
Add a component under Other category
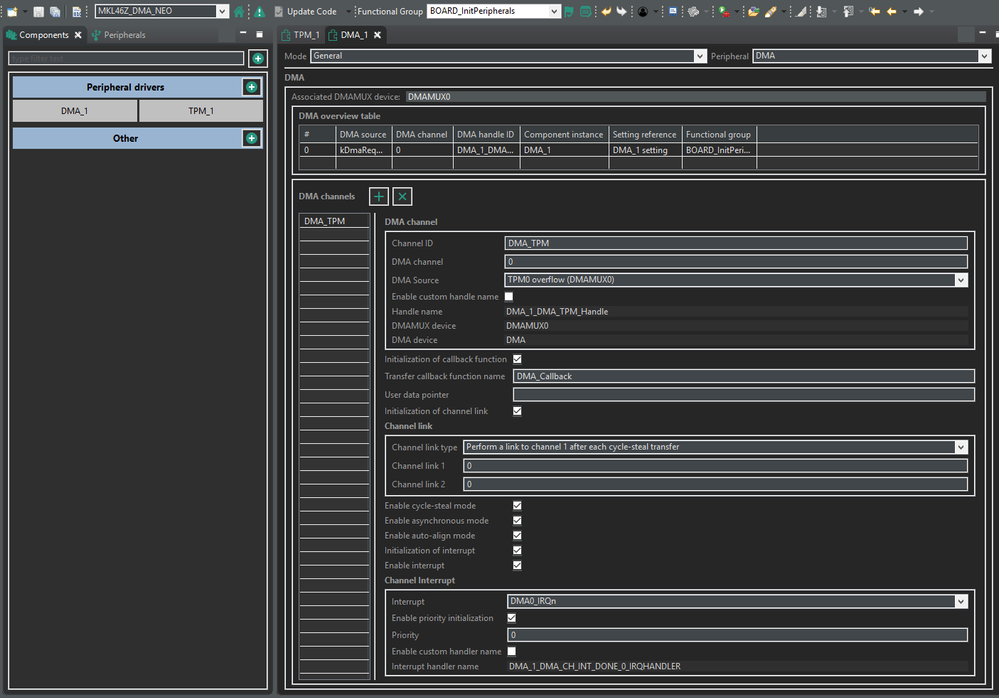tap(251, 138)
